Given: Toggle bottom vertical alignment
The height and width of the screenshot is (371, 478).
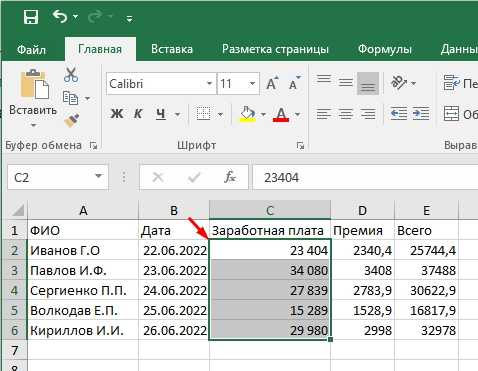Looking at the screenshot, I should pos(368,84).
